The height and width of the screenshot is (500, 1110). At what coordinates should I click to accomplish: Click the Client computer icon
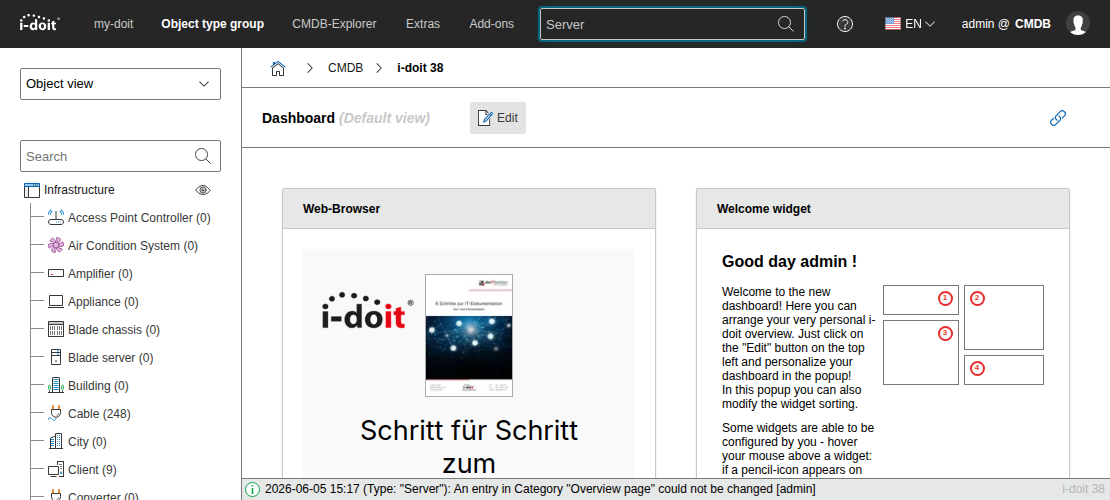click(56, 470)
